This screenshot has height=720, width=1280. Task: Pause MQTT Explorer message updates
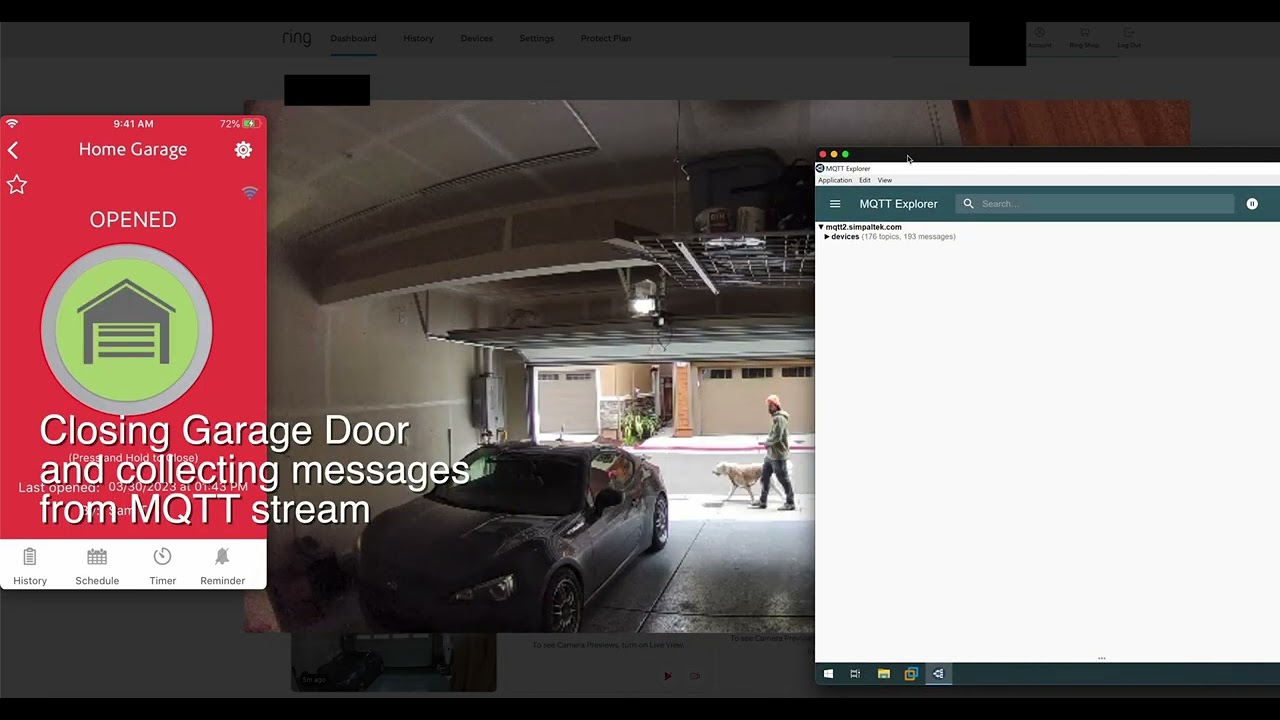(x=1252, y=204)
